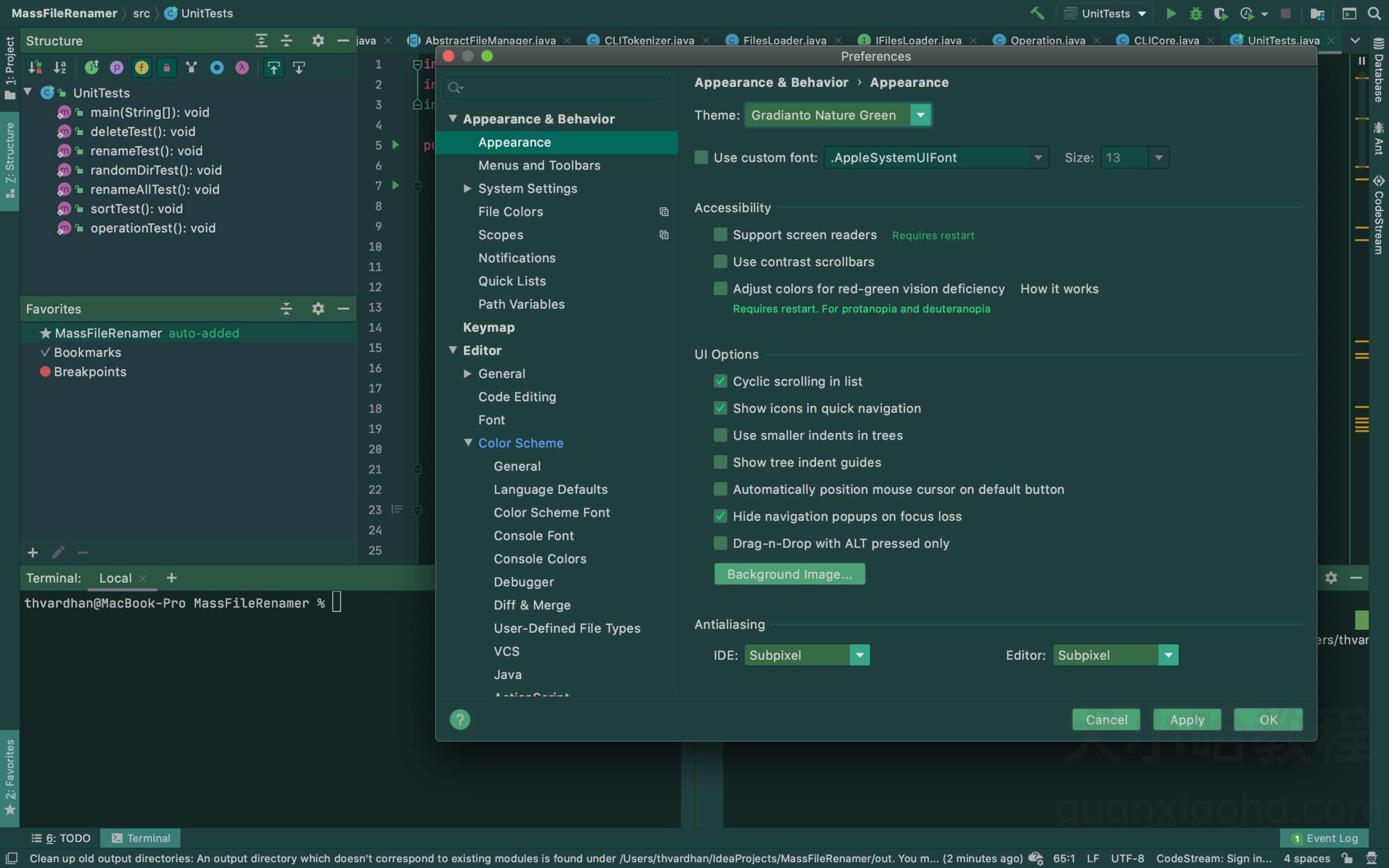Click the Breakpoints red dot icon
This screenshot has height=868, width=1389.
(43, 372)
